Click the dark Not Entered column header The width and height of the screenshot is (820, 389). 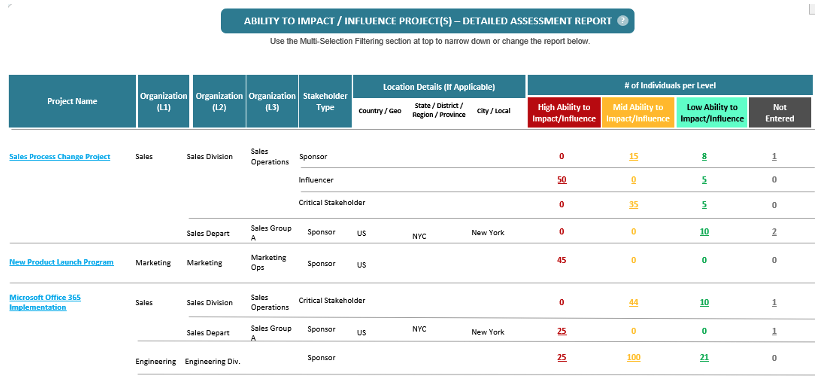780,112
